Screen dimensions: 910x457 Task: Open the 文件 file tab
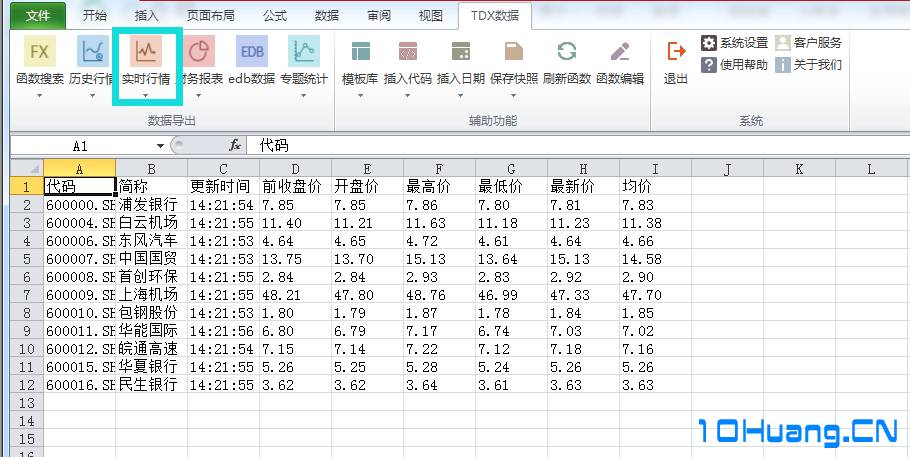(x=38, y=16)
